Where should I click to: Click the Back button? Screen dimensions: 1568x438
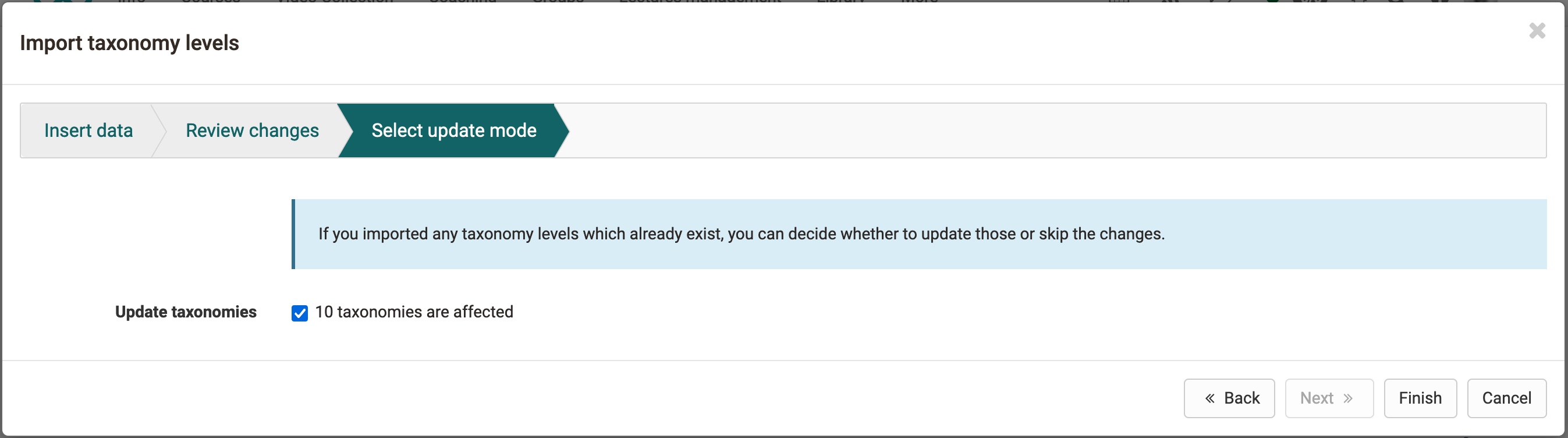pyautogui.click(x=1230, y=398)
